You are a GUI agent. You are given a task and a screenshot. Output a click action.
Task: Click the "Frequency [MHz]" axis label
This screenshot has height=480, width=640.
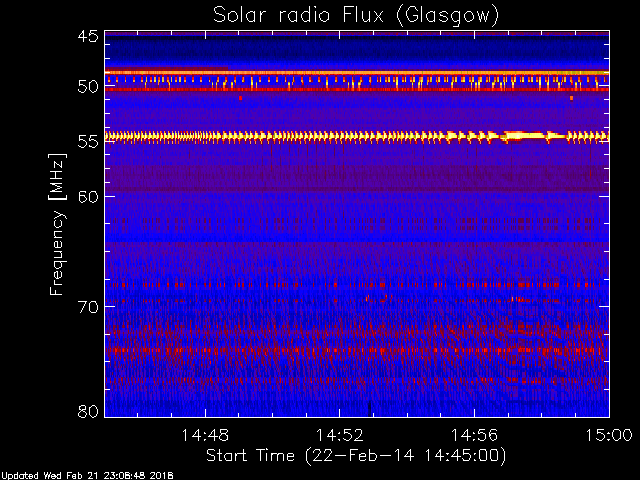[57, 224]
